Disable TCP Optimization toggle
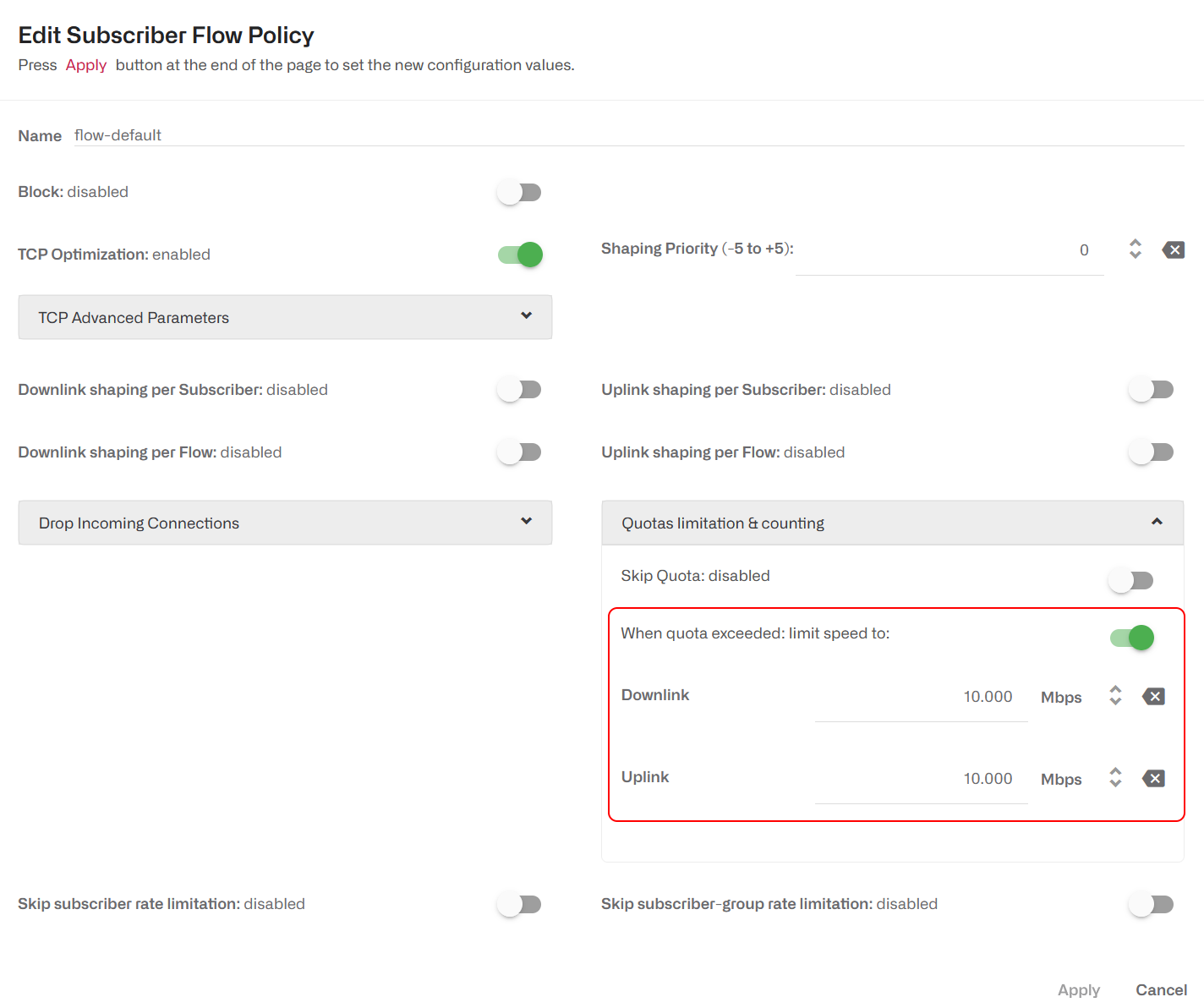The height and width of the screenshot is (1008, 1204). [x=519, y=255]
